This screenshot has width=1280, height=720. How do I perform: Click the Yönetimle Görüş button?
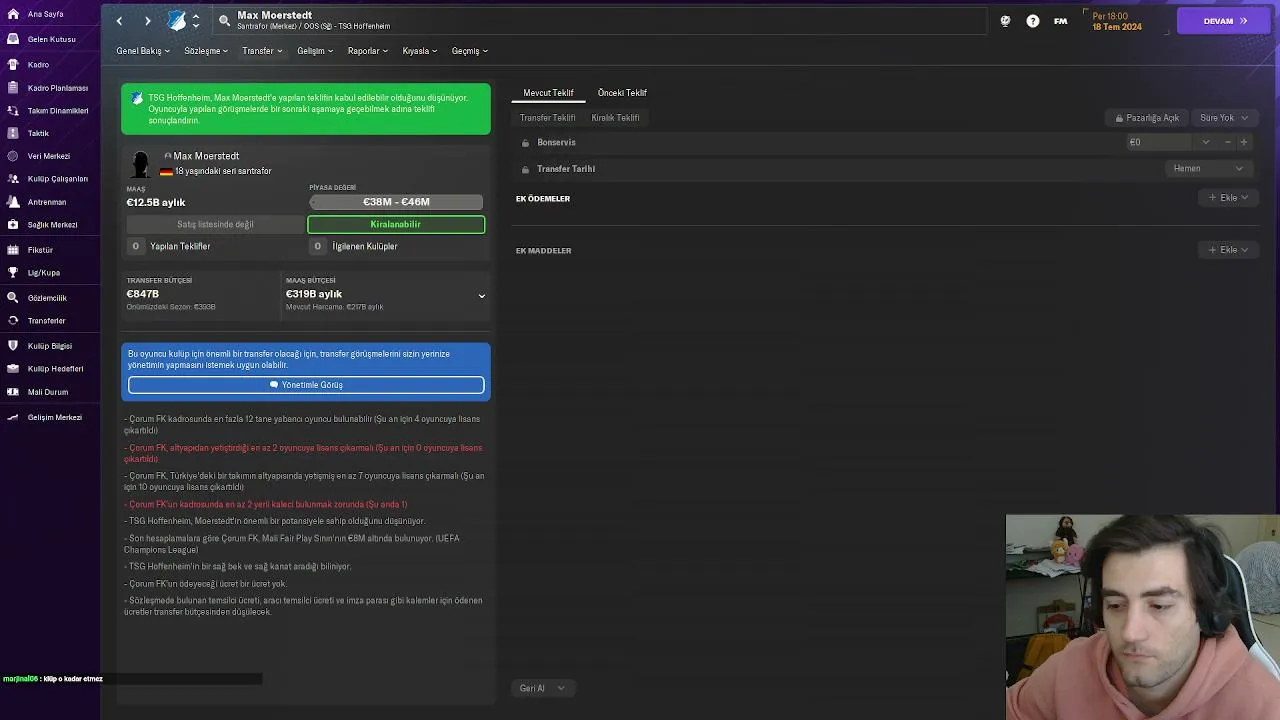point(306,385)
